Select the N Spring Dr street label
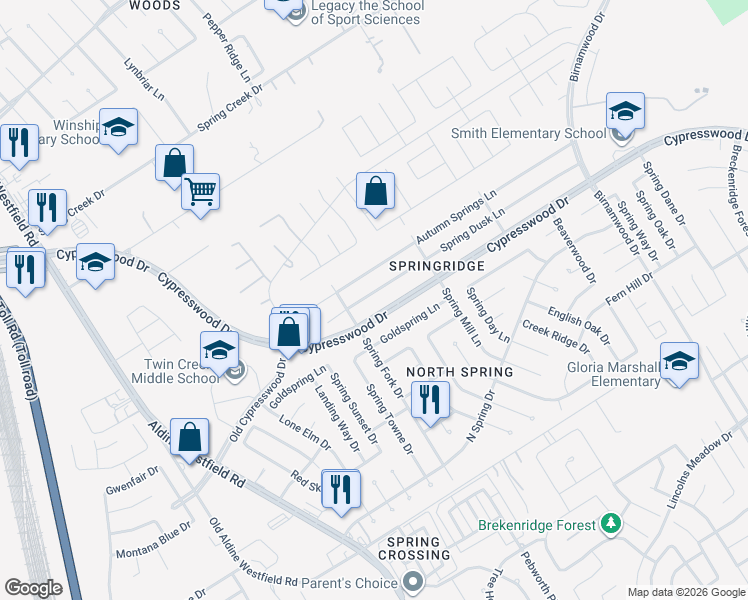This screenshot has height=600, width=748. [481, 416]
